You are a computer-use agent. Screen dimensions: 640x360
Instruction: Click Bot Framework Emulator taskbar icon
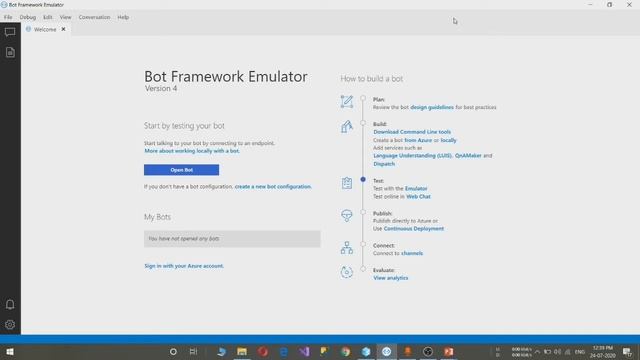click(387, 351)
